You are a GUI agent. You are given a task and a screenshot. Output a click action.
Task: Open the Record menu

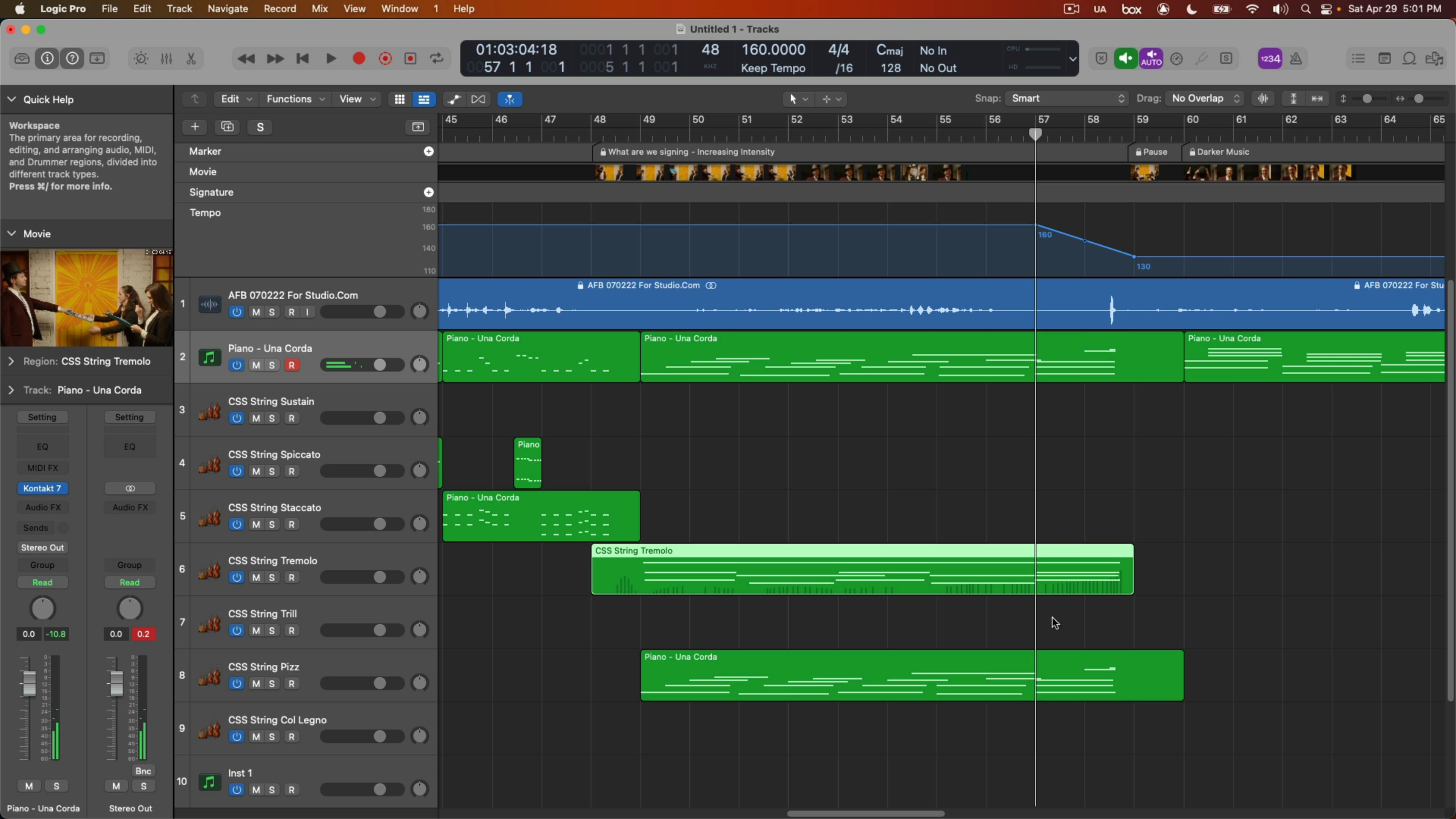280,8
